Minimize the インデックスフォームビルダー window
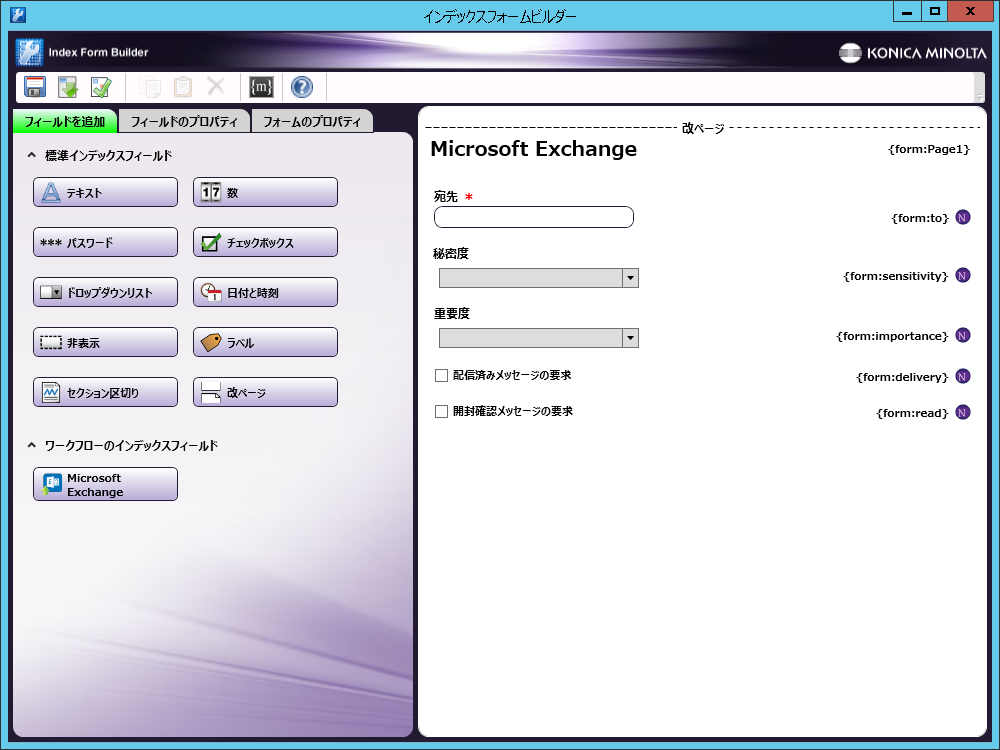 906,11
